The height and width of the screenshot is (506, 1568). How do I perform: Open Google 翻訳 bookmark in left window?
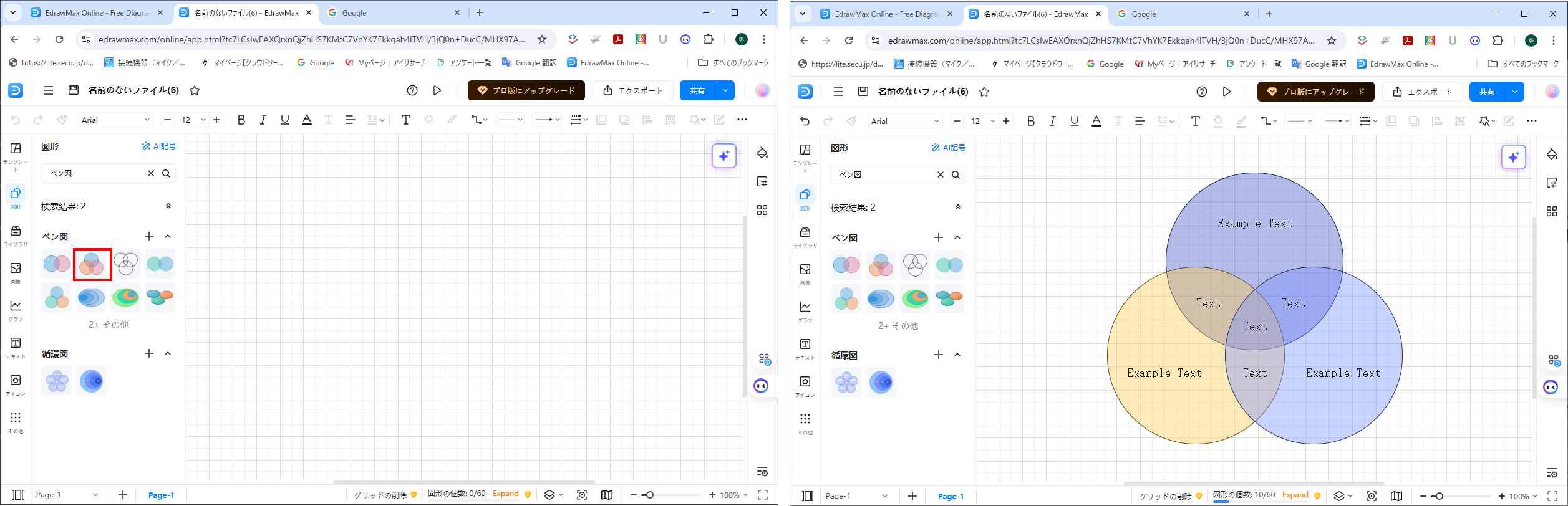pyautogui.click(x=530, y=62)
